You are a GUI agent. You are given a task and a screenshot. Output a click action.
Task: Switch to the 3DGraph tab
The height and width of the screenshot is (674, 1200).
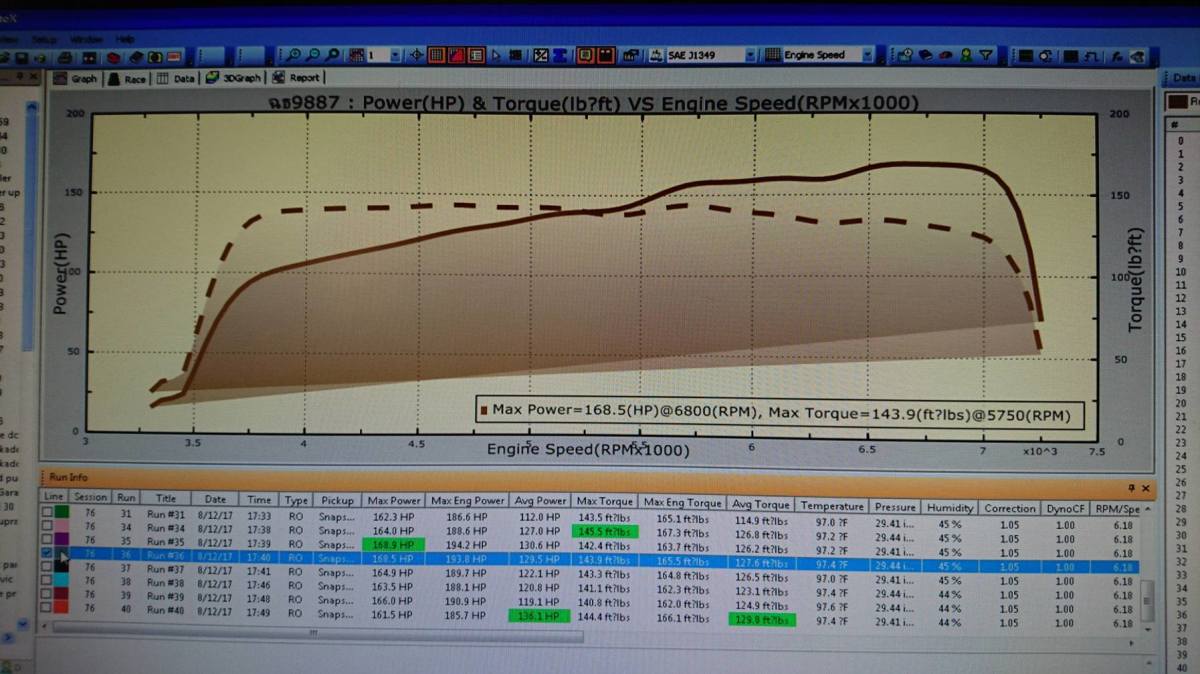[x=234, y=77]
